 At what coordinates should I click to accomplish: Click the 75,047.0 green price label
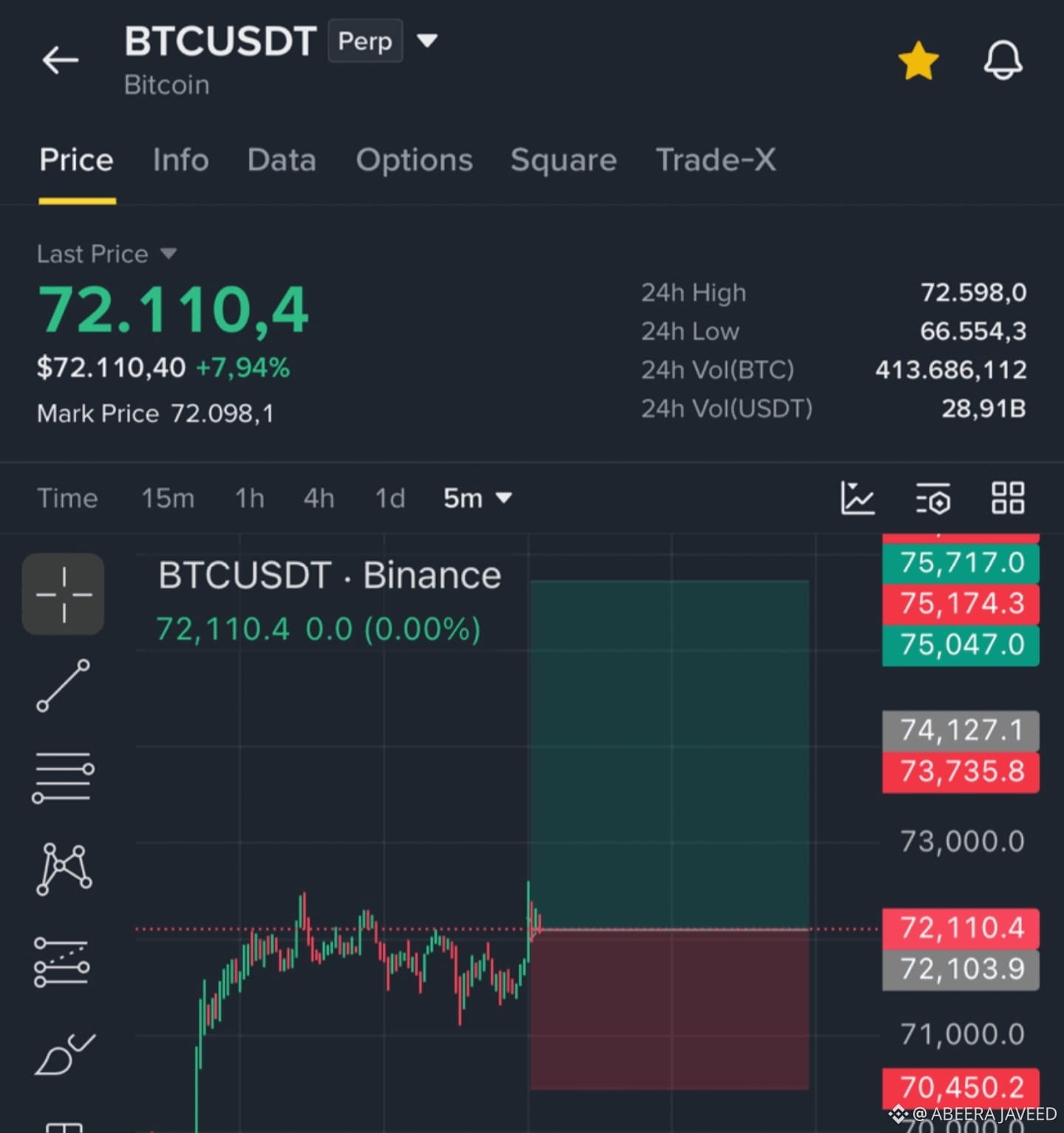pos(961,645)
